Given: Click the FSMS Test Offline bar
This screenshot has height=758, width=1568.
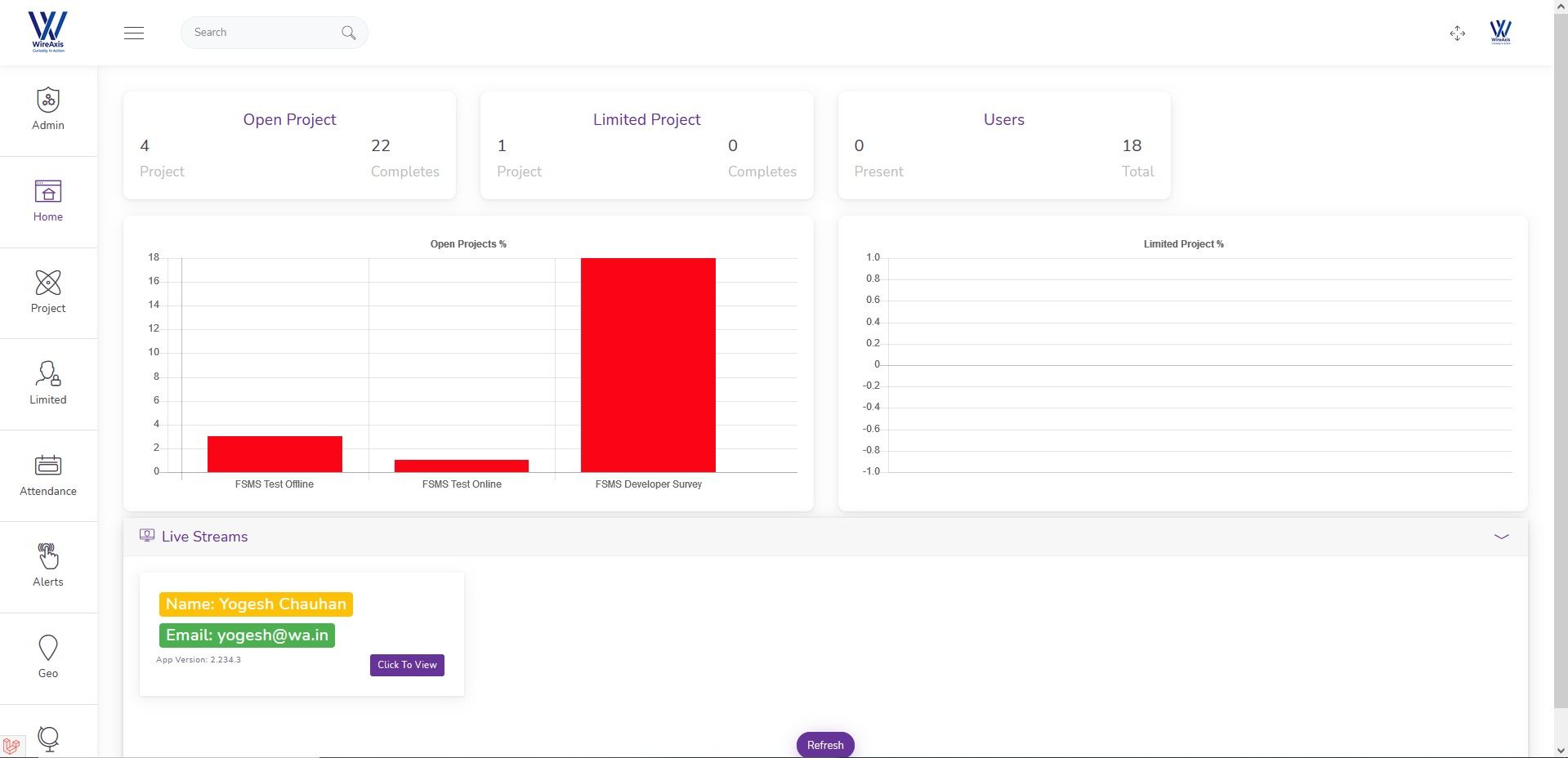Looking at the screenshot, I should click(x=275, y=454).
